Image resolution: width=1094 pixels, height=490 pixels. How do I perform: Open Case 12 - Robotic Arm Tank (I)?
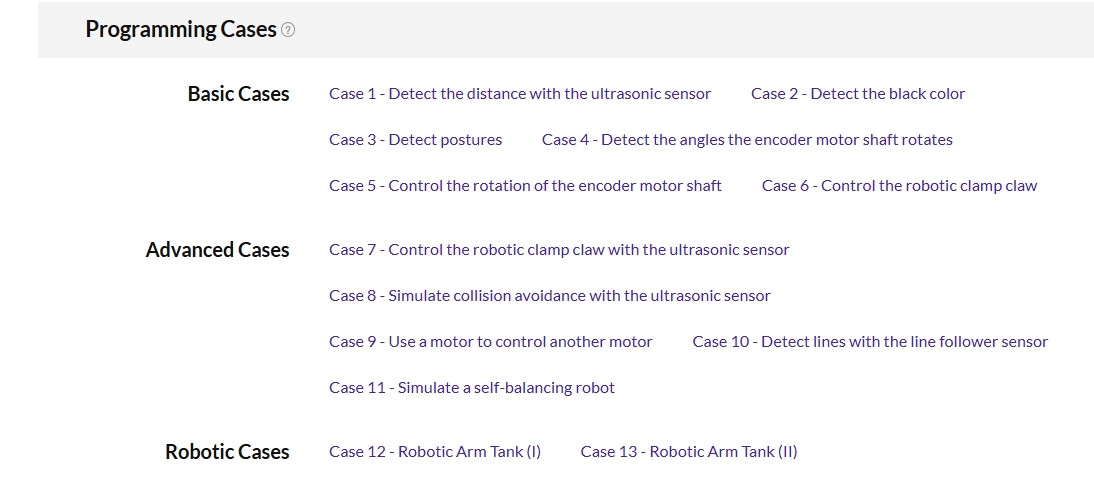(435, 452)
